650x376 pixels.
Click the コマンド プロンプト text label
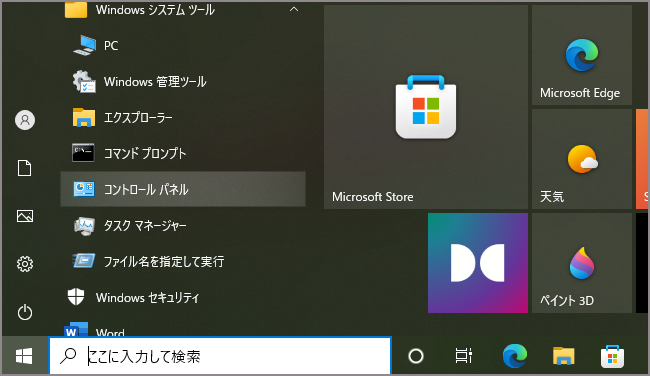[x=145, y=153]
